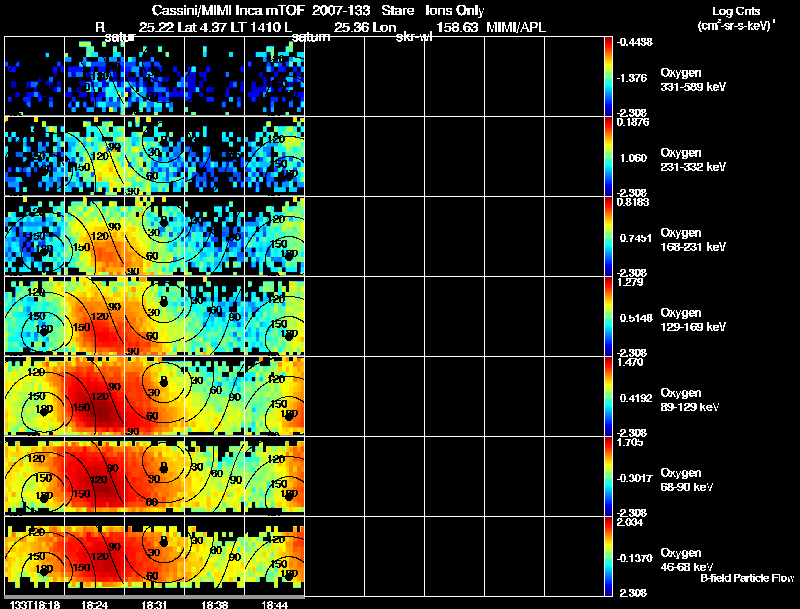The height and width of the screenshot is (609, 800).
Task: Click the 0.4192 color scale value
Action: click(636, 398)
